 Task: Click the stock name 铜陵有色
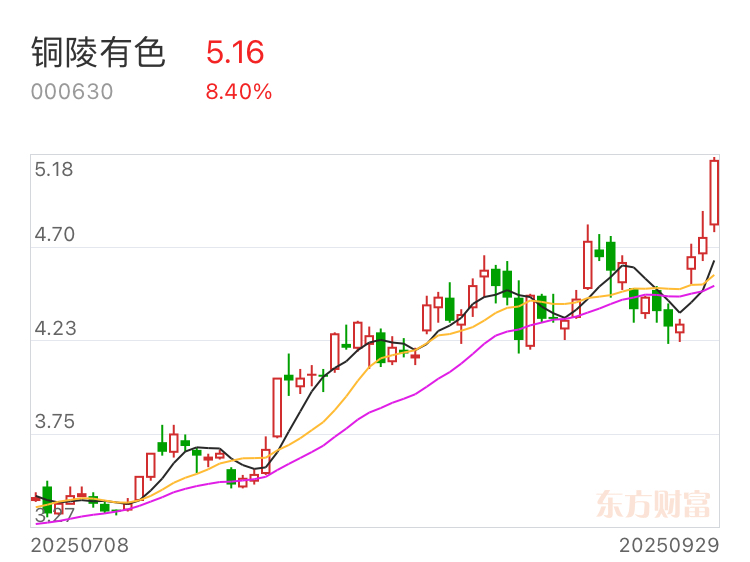pyautogui.click(x=99, y=52)
